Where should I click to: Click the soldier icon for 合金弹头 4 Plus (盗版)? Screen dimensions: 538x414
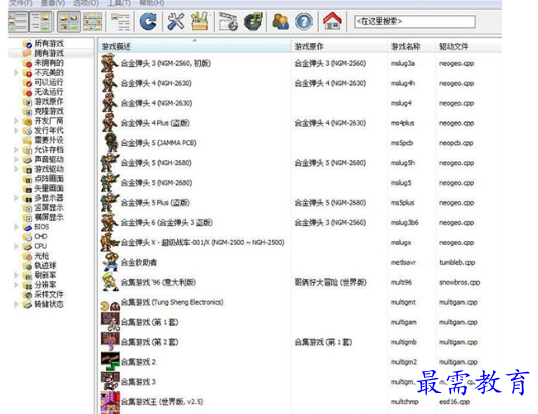[x=109, y=123]
